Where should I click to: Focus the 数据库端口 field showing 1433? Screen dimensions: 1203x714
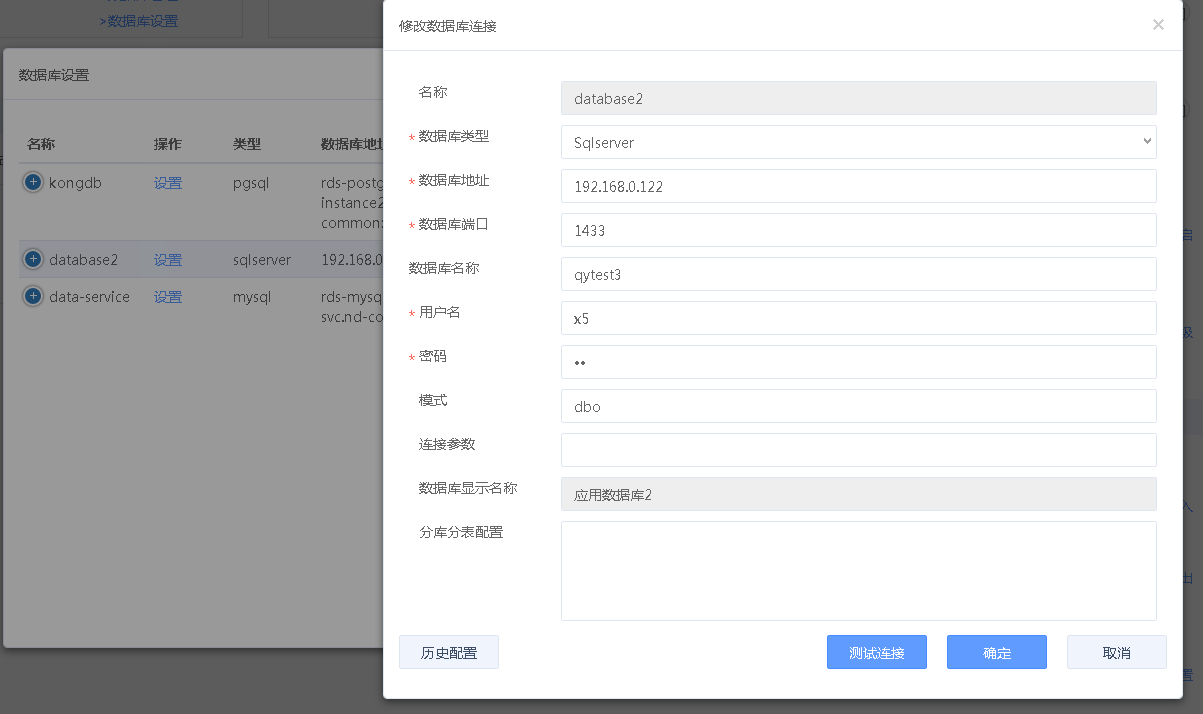coord(858,230)
